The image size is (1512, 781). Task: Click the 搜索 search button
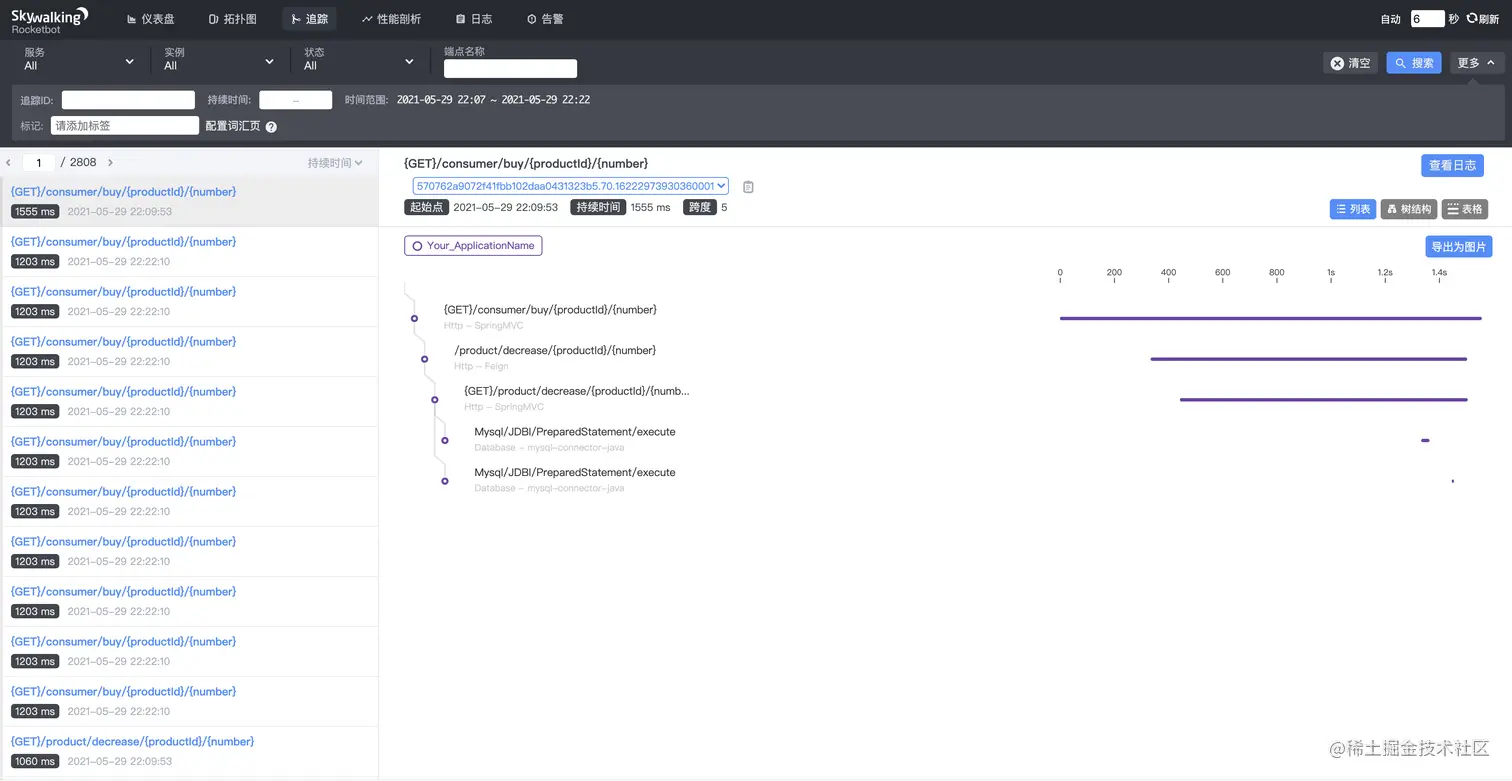[x=1413, y=63]
